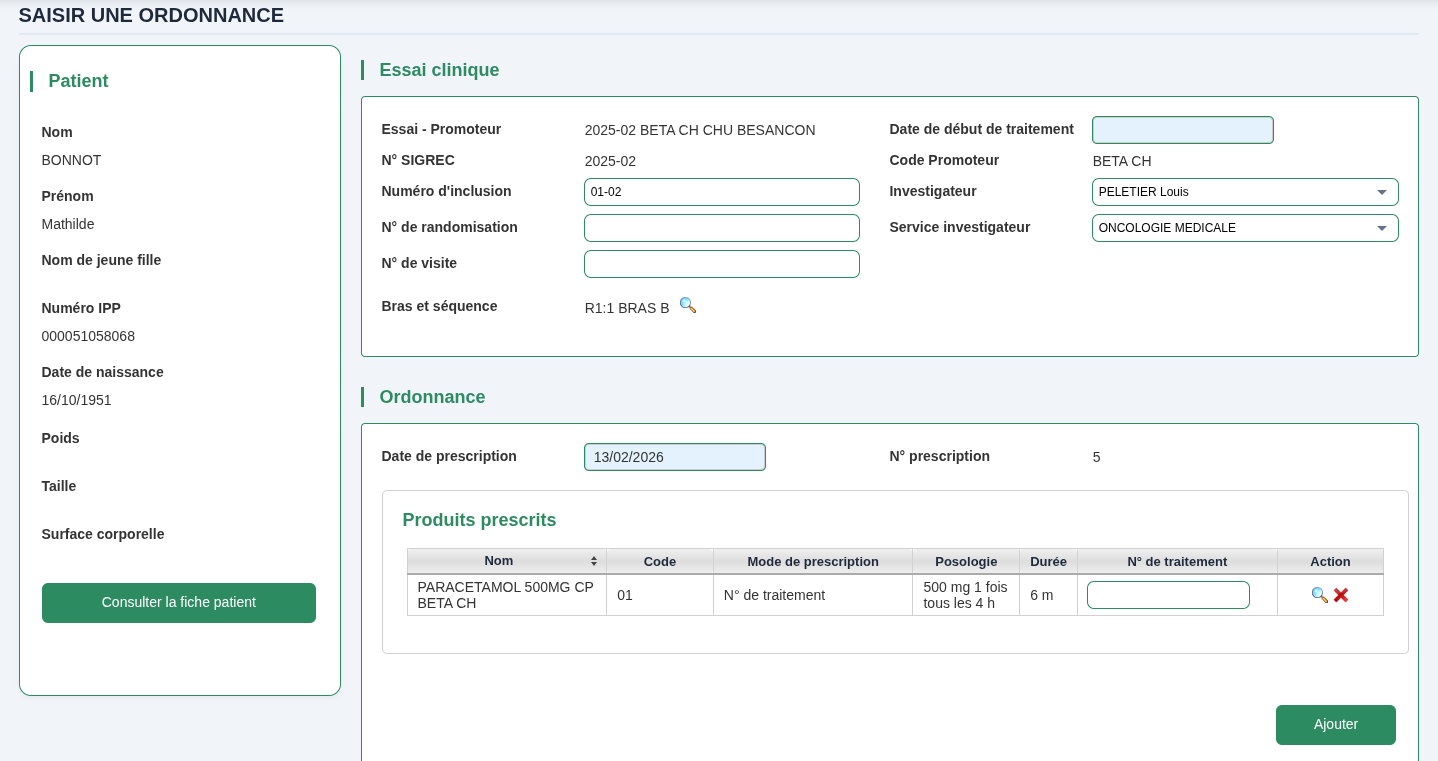Click the Nom column header
The width and height of the screenshot is (1438, 761).
[499, 561]
